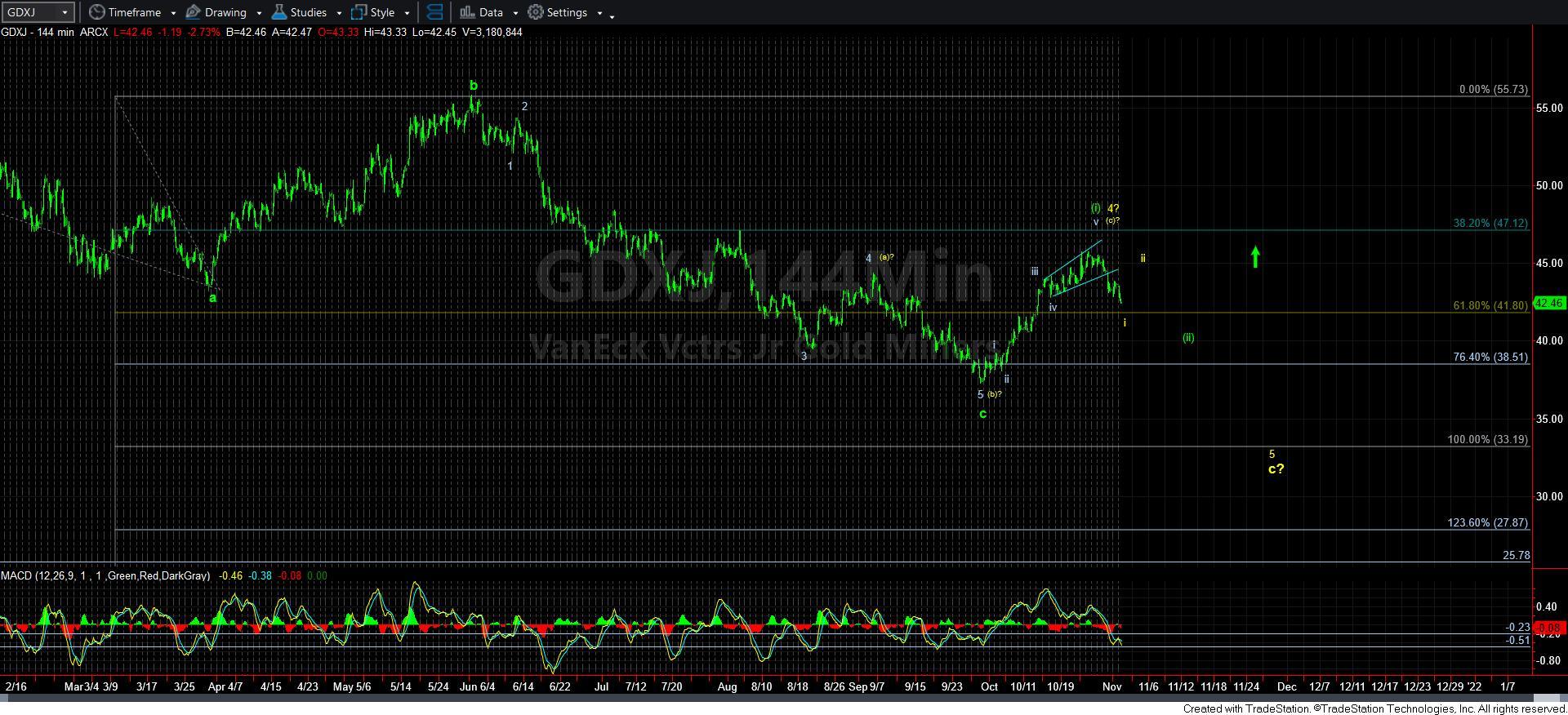Click the 55.00 price axis label

1551,108
